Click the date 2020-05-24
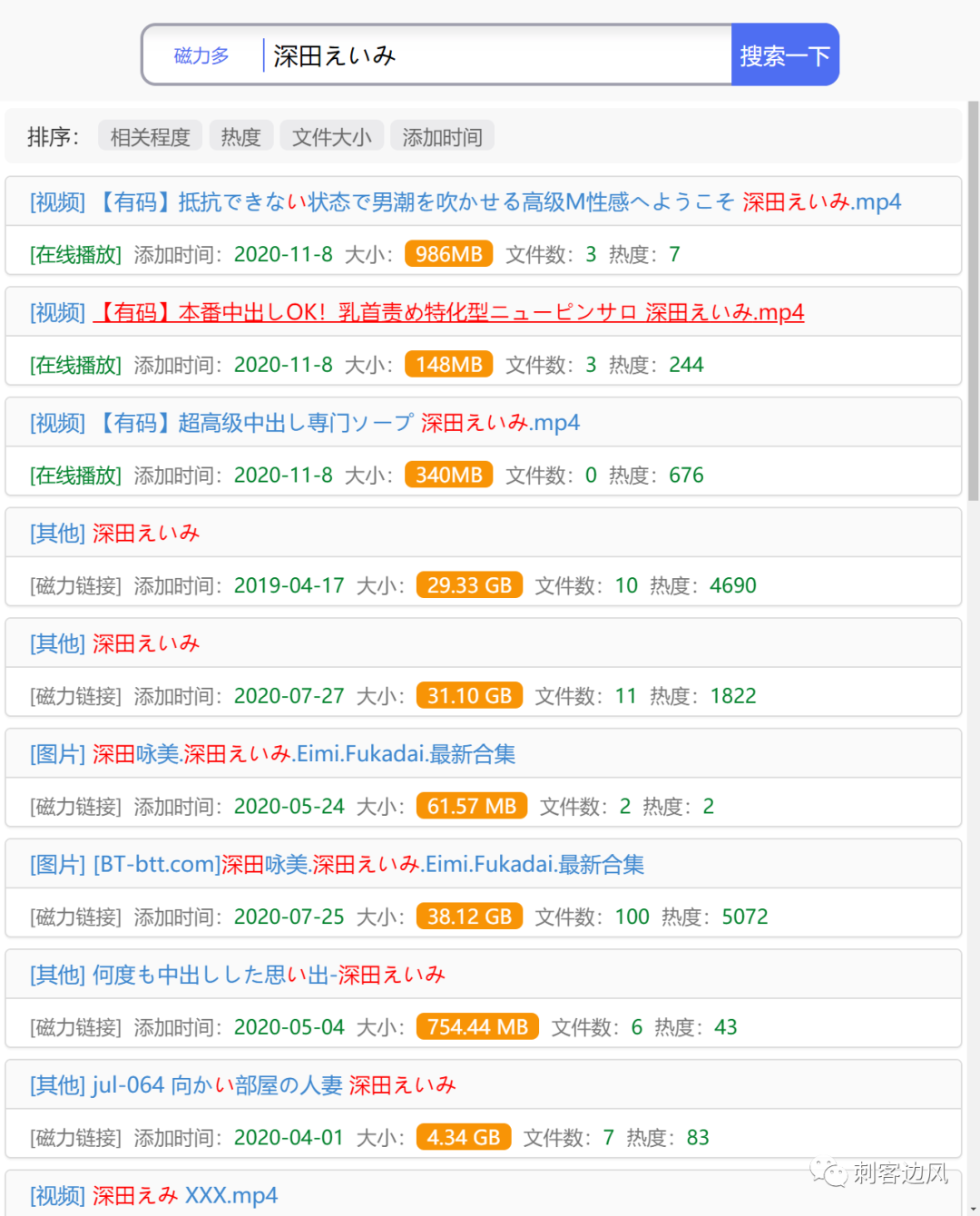 tap(289, 807)
